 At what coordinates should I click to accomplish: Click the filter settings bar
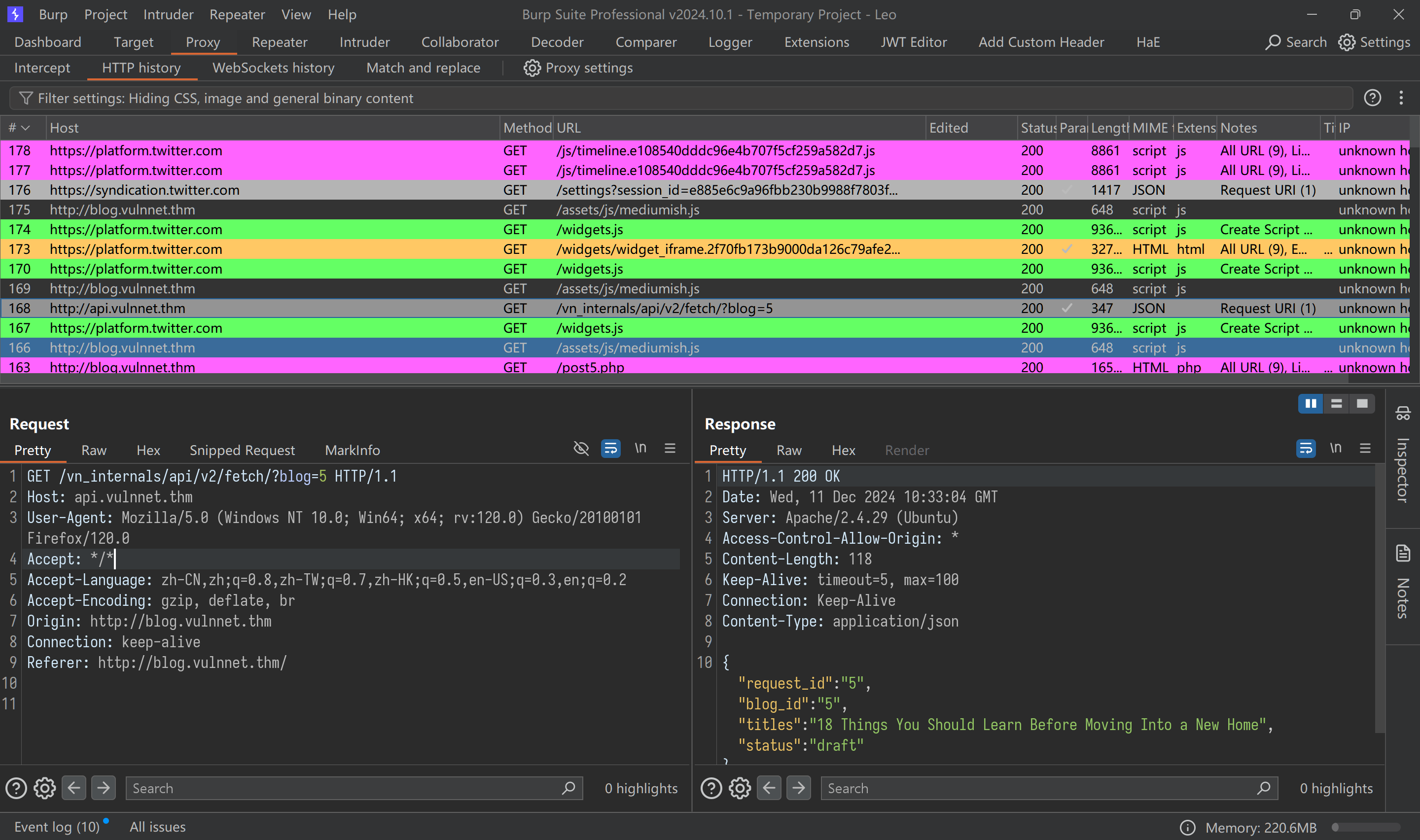tap(681, 99)
